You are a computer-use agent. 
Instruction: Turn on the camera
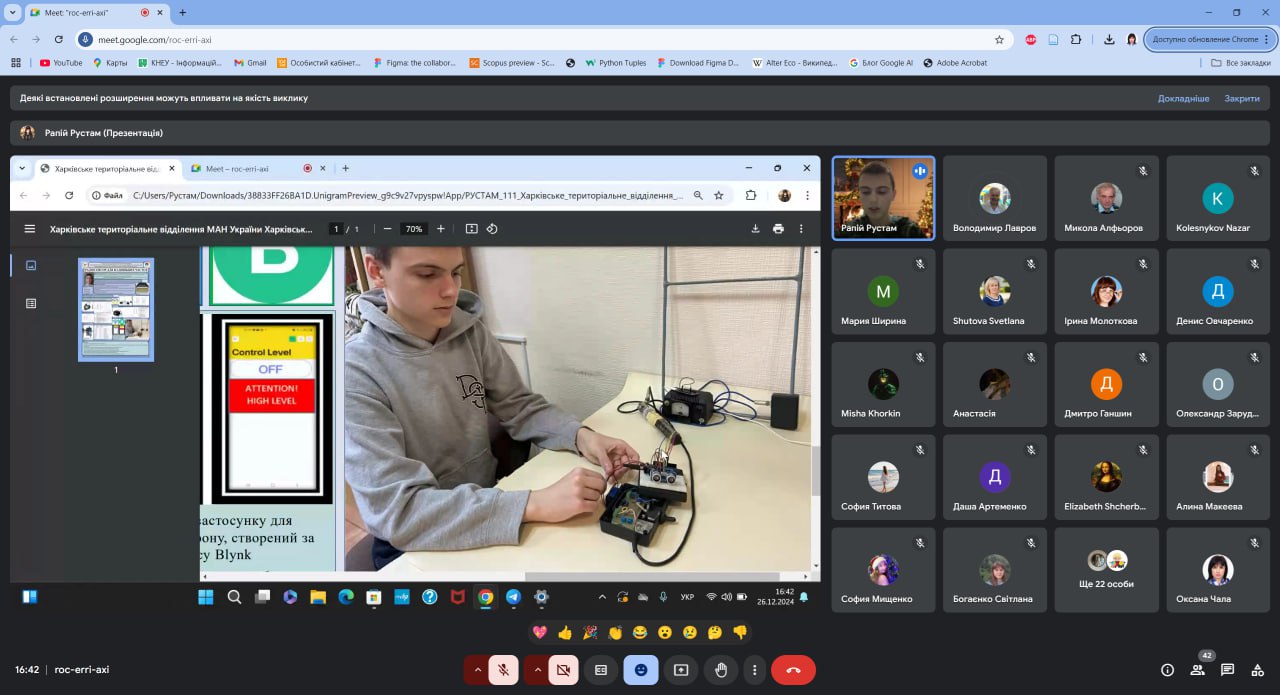click(x=563, y=670)
